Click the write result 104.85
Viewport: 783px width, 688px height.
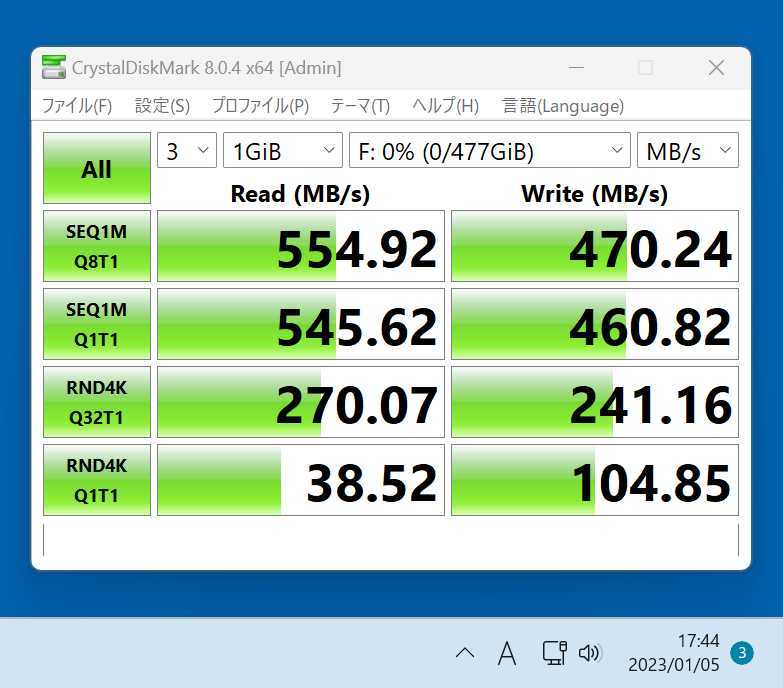point(595,480)
